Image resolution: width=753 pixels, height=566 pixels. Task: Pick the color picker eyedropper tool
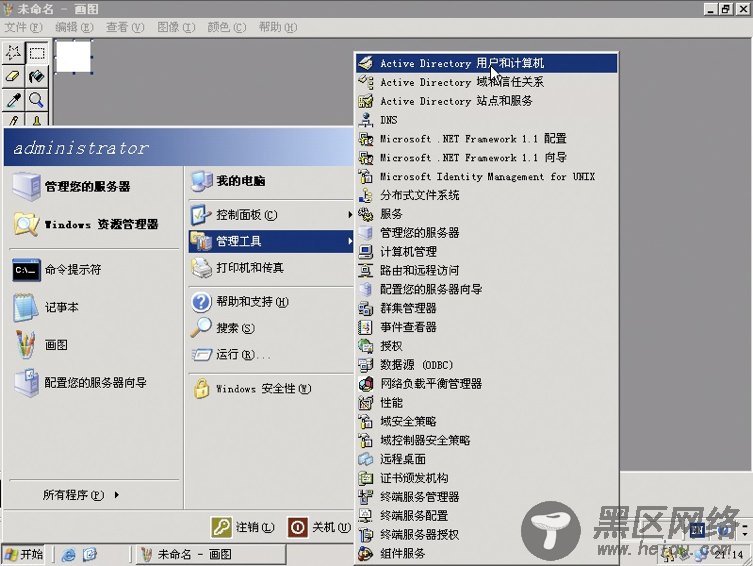point(13,100)
